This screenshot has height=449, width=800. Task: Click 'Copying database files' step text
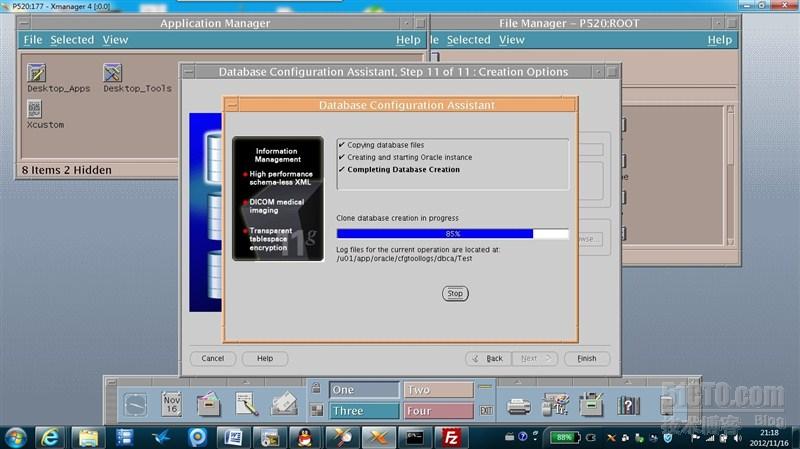386,145
